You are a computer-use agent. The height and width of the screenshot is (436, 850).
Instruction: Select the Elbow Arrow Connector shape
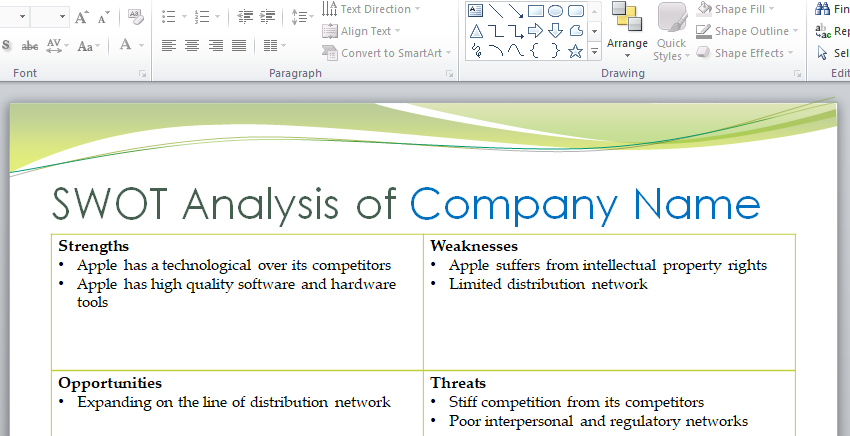coord(516,31)
